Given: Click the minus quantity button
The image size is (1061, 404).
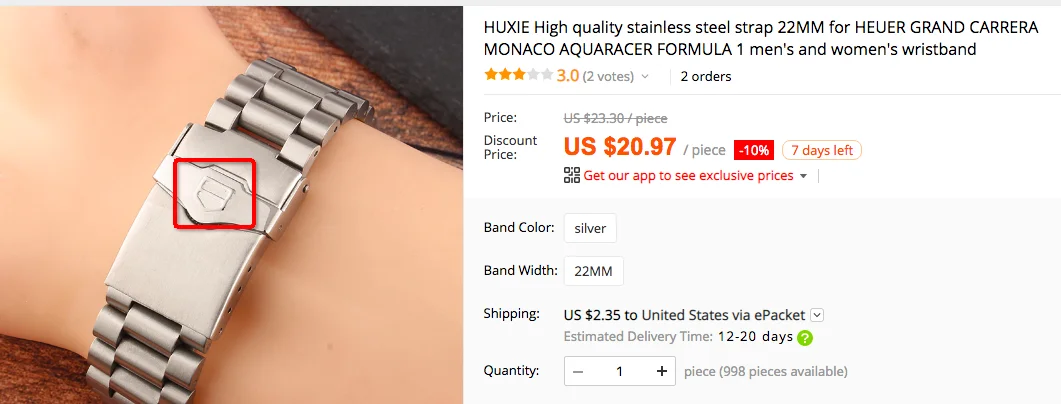Looking at the screenshot, I should coord(578,371).
